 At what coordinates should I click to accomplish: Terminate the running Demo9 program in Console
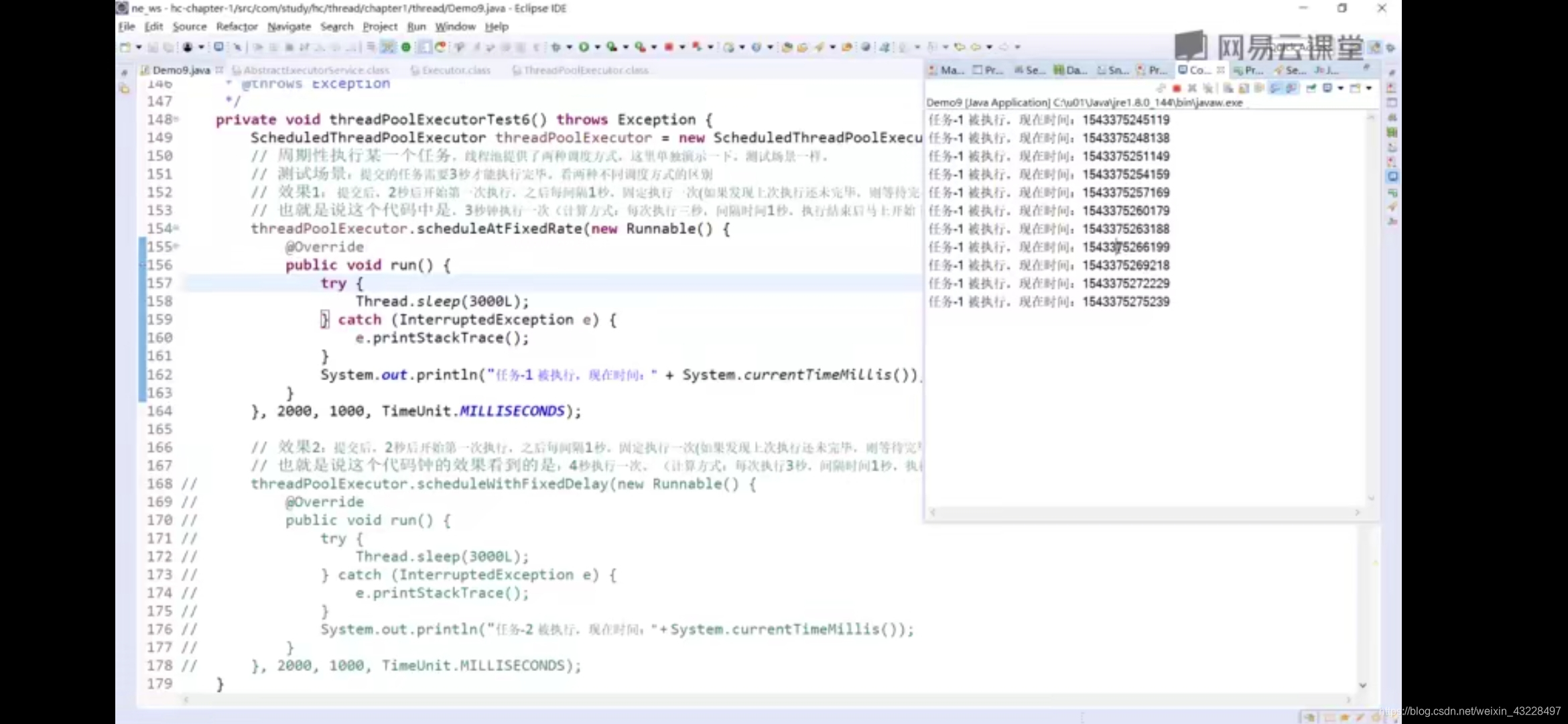coord(1177,88)
